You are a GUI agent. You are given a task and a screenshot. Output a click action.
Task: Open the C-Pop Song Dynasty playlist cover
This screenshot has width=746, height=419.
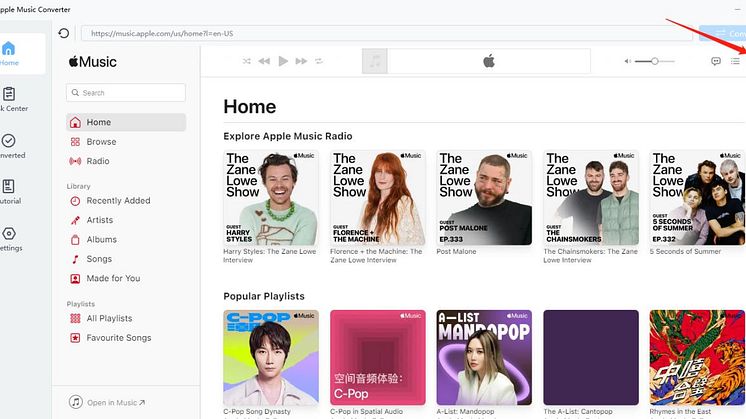[271, 358]
